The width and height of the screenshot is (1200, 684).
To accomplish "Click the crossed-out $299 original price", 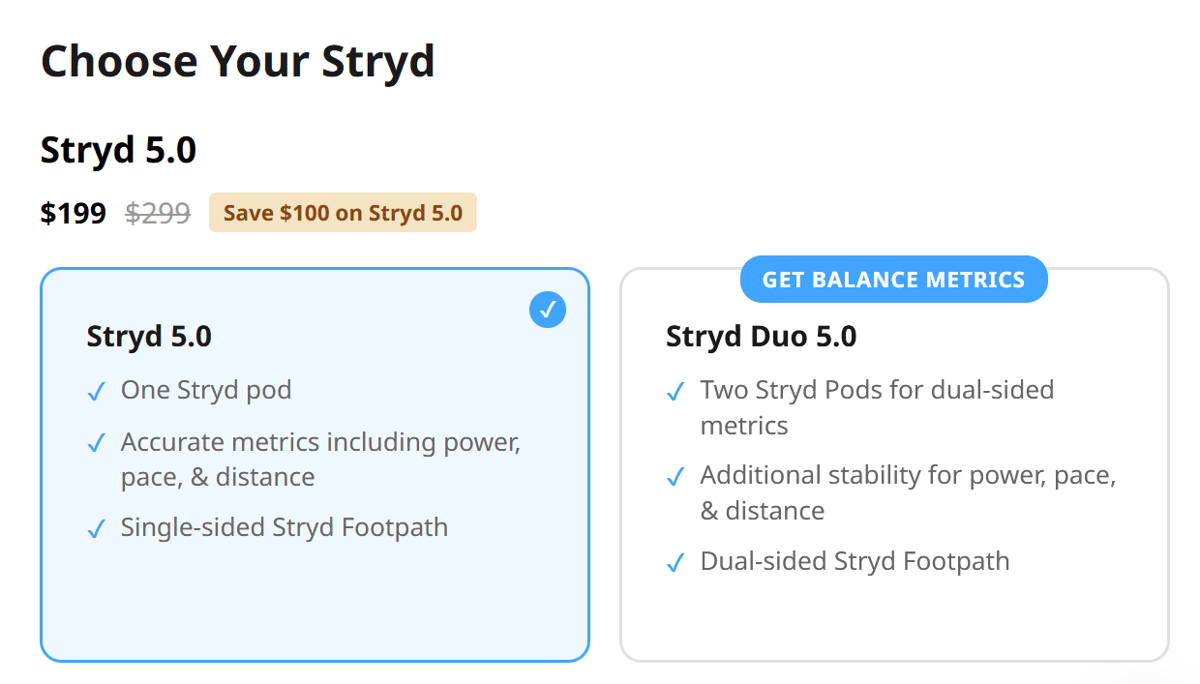I will coord(157,213).
